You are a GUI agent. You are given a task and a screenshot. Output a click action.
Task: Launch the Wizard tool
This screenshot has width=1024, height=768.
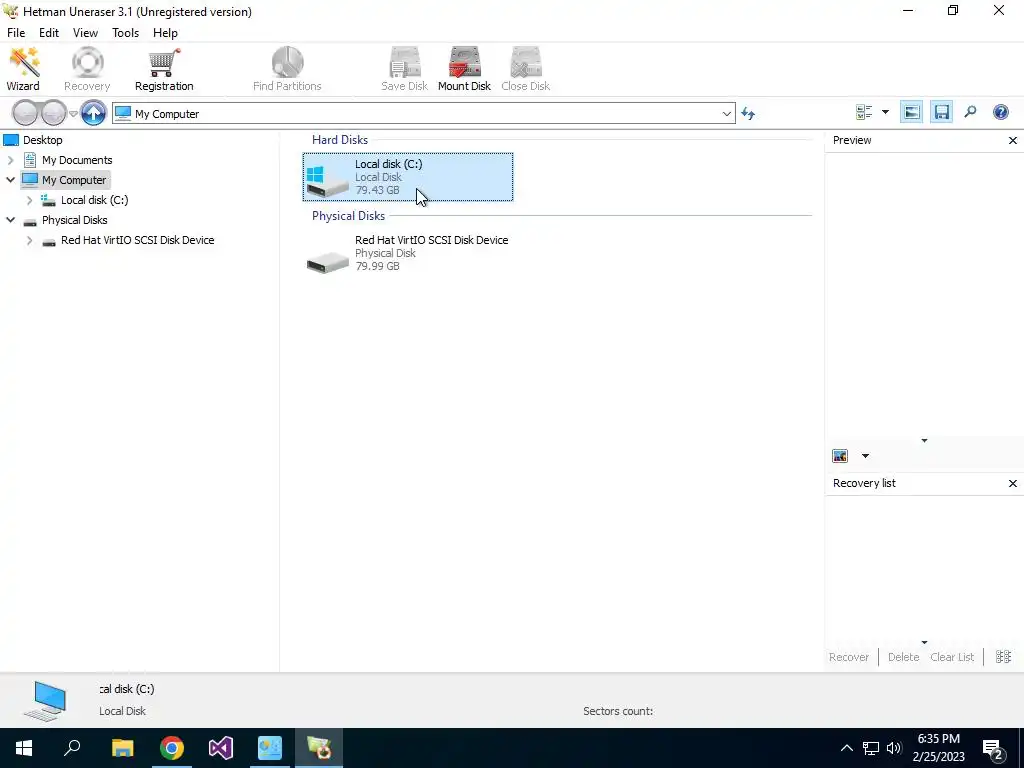coord(23,69)
